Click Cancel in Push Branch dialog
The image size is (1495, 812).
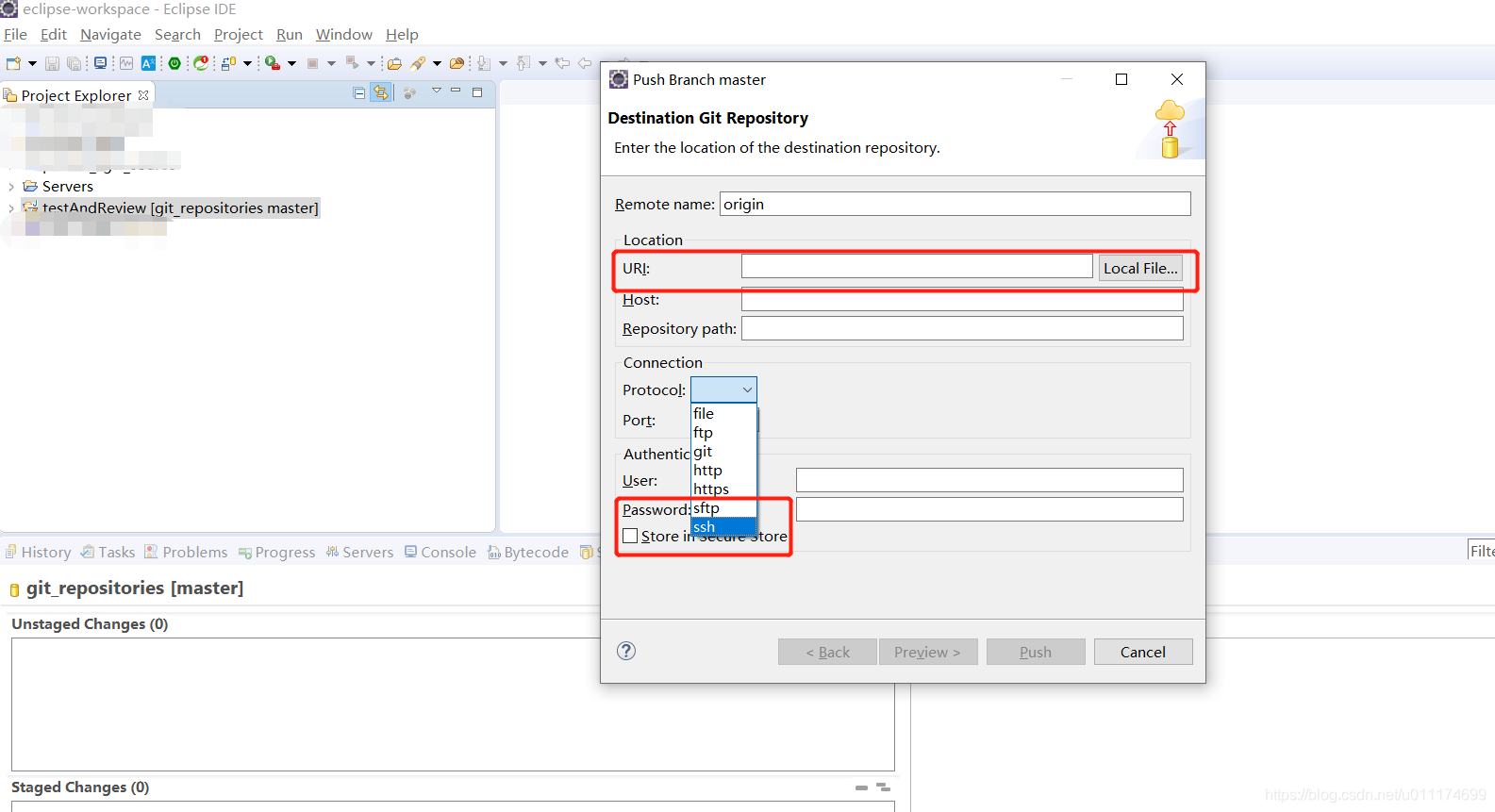1143,652
